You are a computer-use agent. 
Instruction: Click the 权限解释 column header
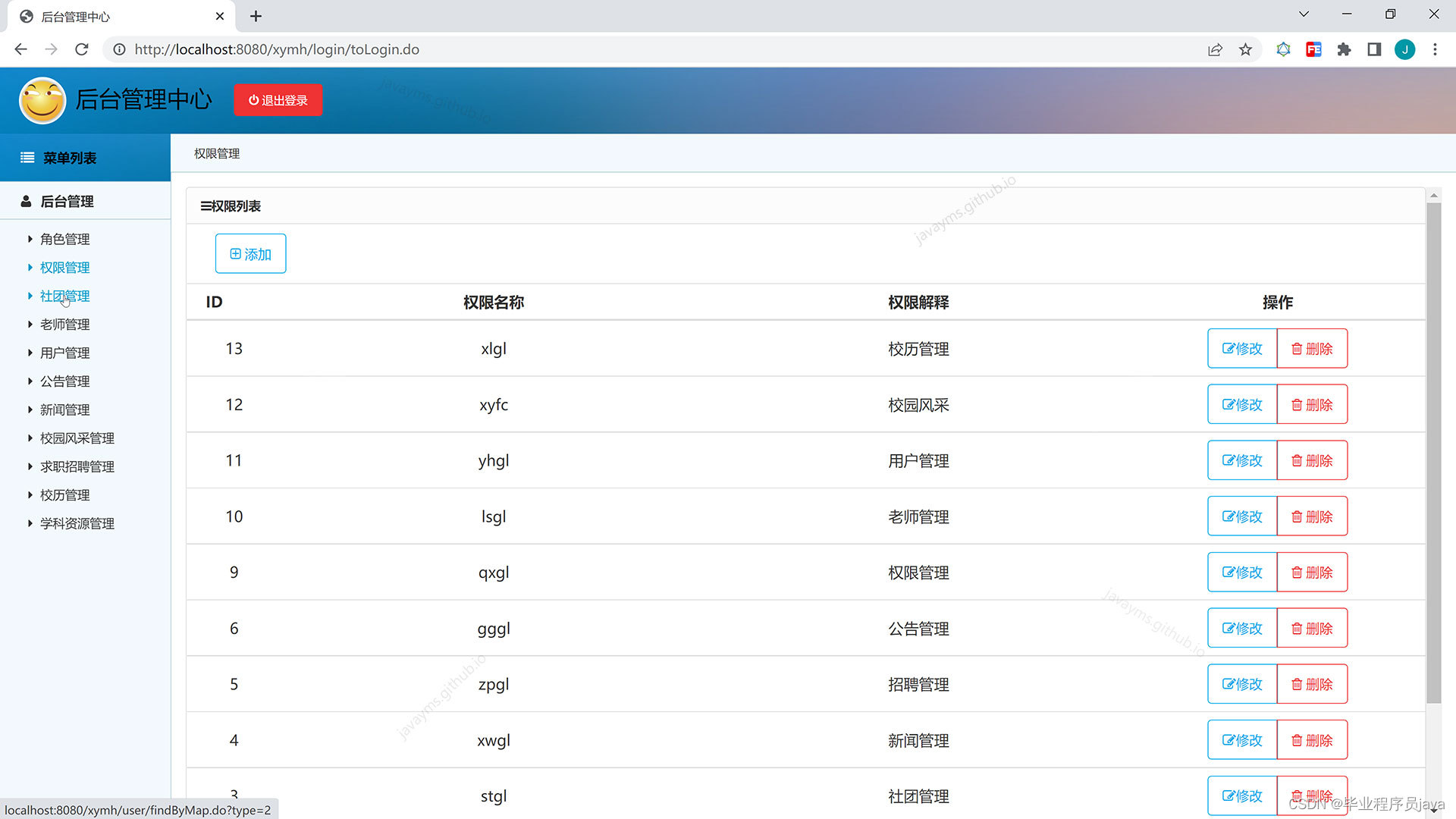[x=918, y=303]
